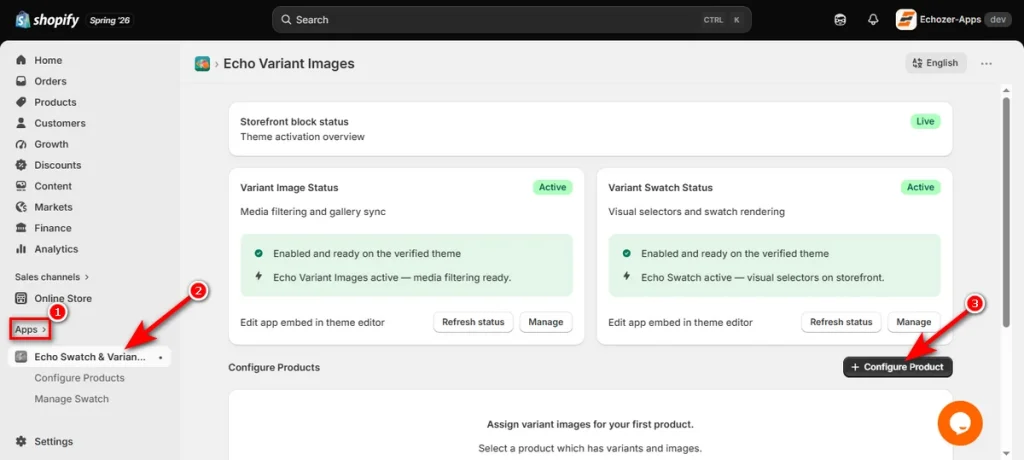The width and height of the screenshot is (1024, 460).
Task: Click the Storefront block status heading
Action: (295, 122)
